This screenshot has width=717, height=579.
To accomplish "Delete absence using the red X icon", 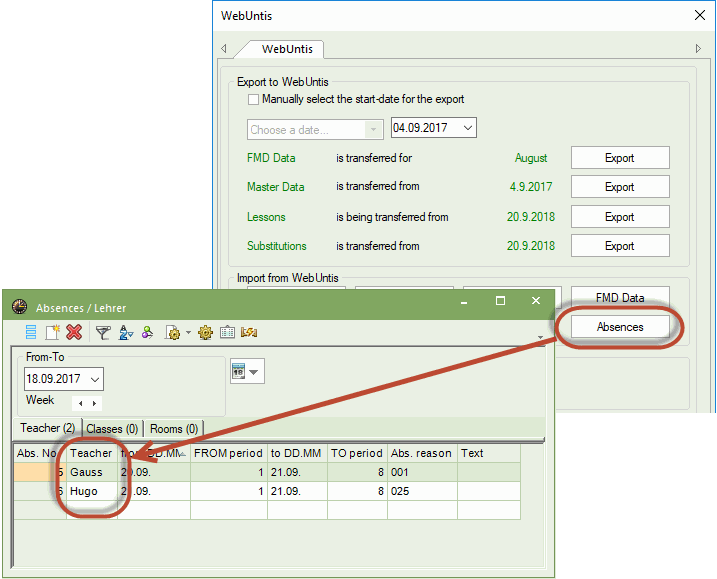I will 74,332.
